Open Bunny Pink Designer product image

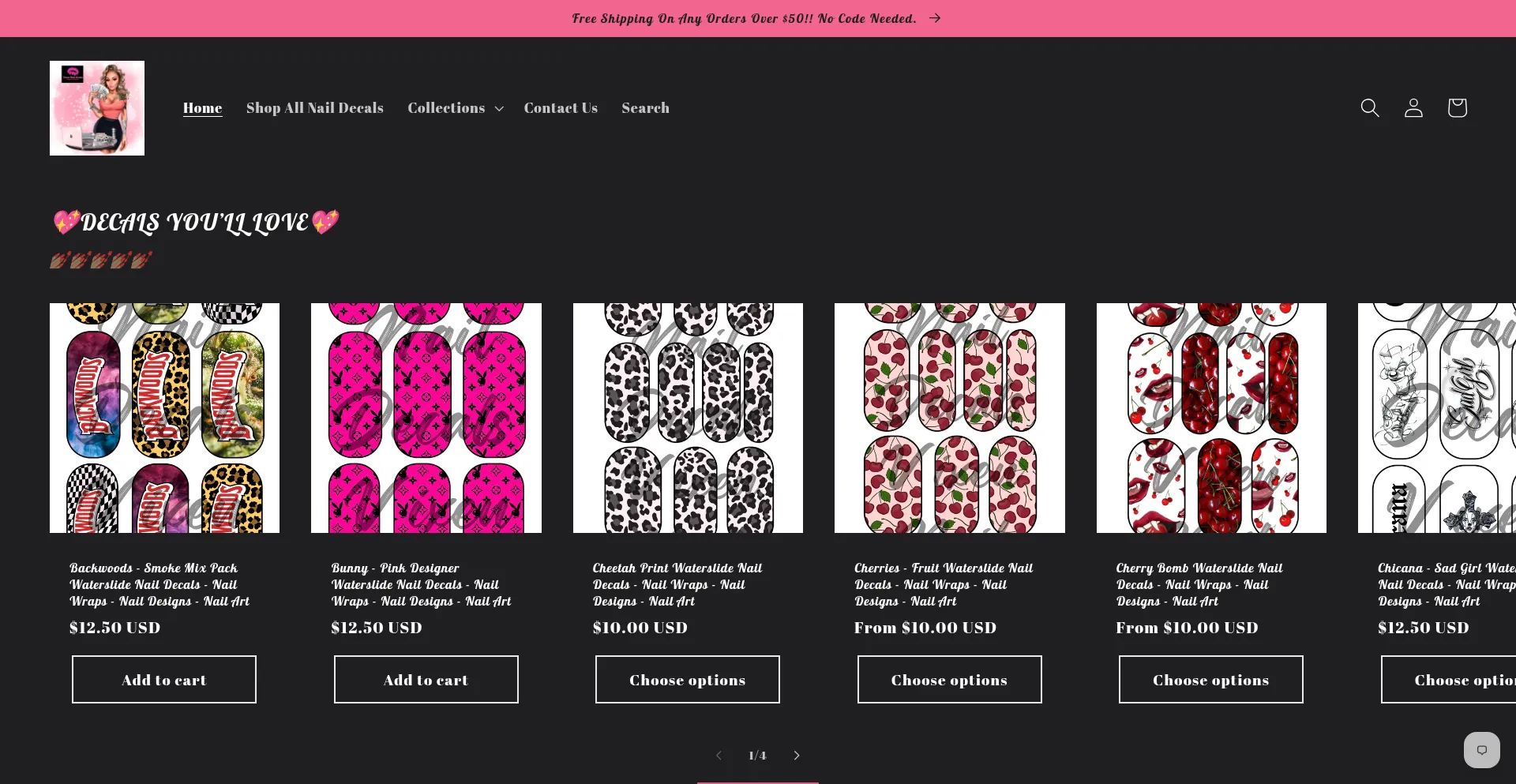(x=426, y=418)
